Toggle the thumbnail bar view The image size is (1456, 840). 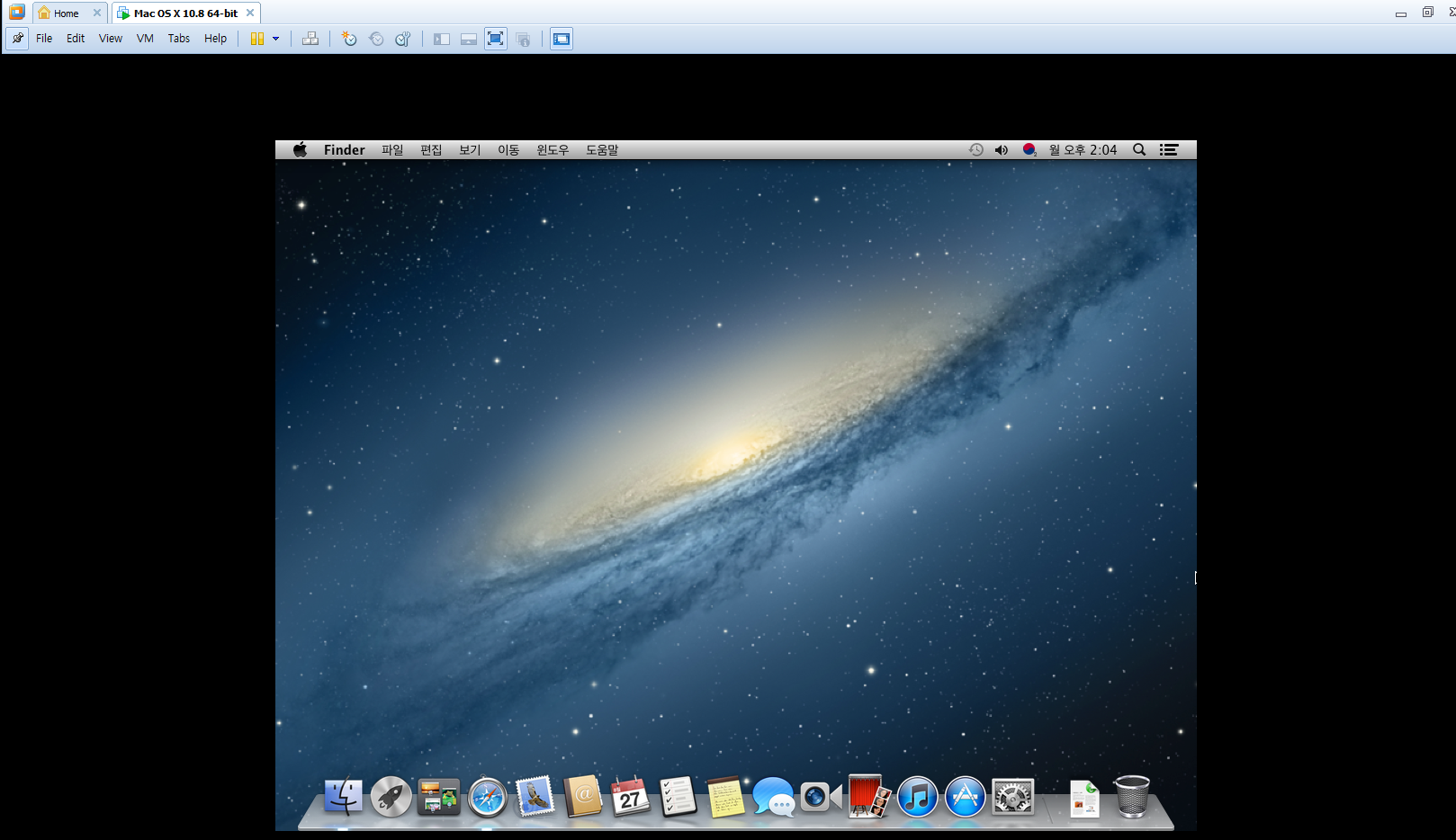tap(468, 39)
